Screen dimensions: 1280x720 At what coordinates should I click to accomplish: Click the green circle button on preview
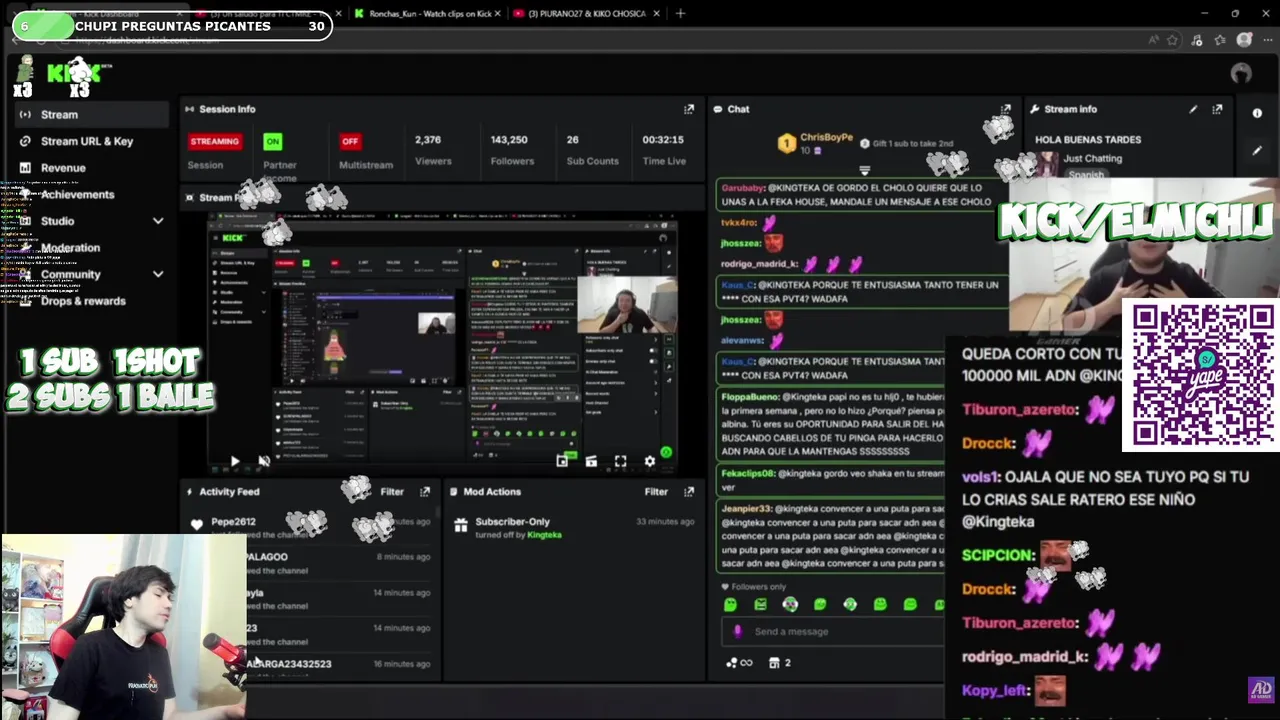pos(666,453)
